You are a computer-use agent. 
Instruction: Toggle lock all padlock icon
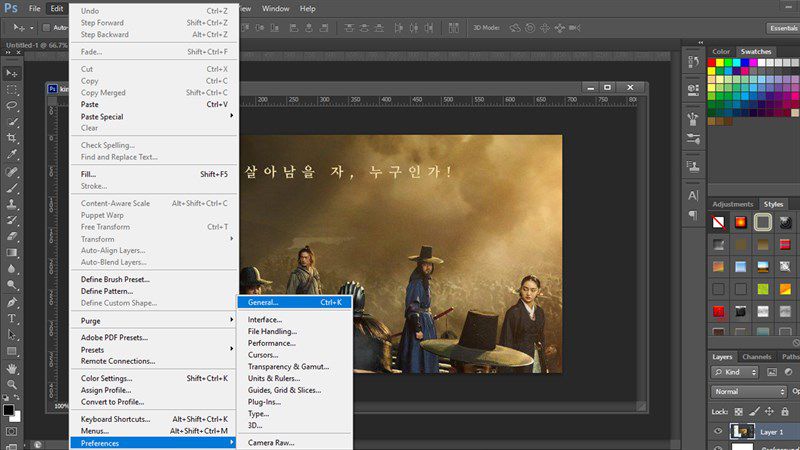(785, 411)
